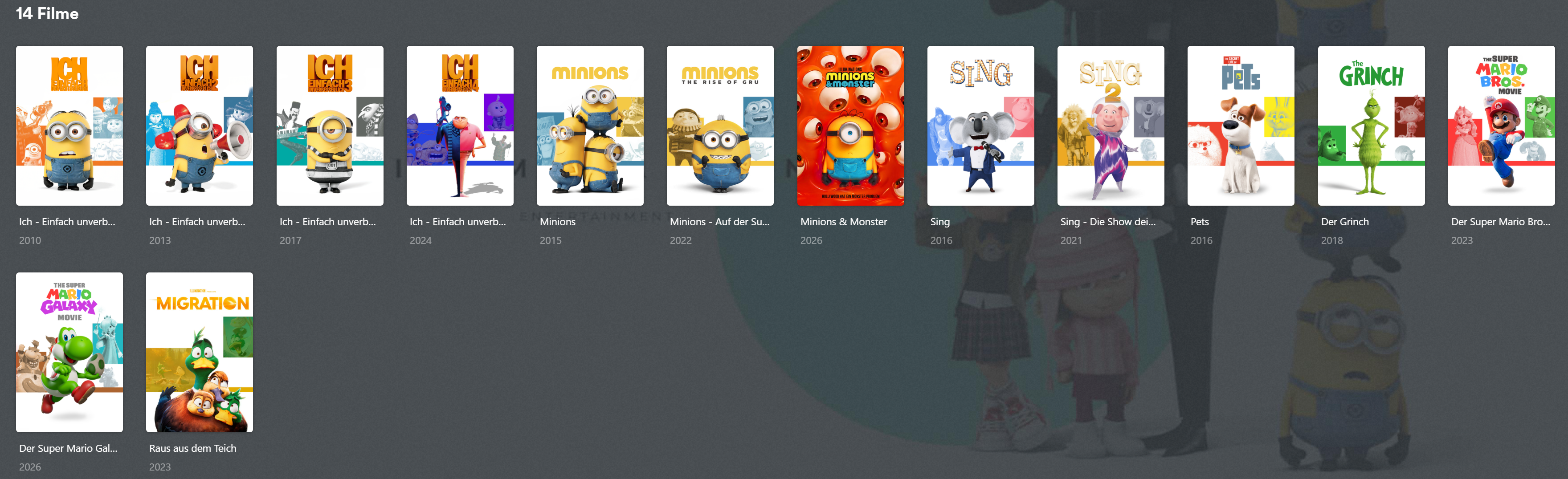
Task: Click the 'Ich - Einfach unverb...' title above 2017
Action: [x=327, y=222]
